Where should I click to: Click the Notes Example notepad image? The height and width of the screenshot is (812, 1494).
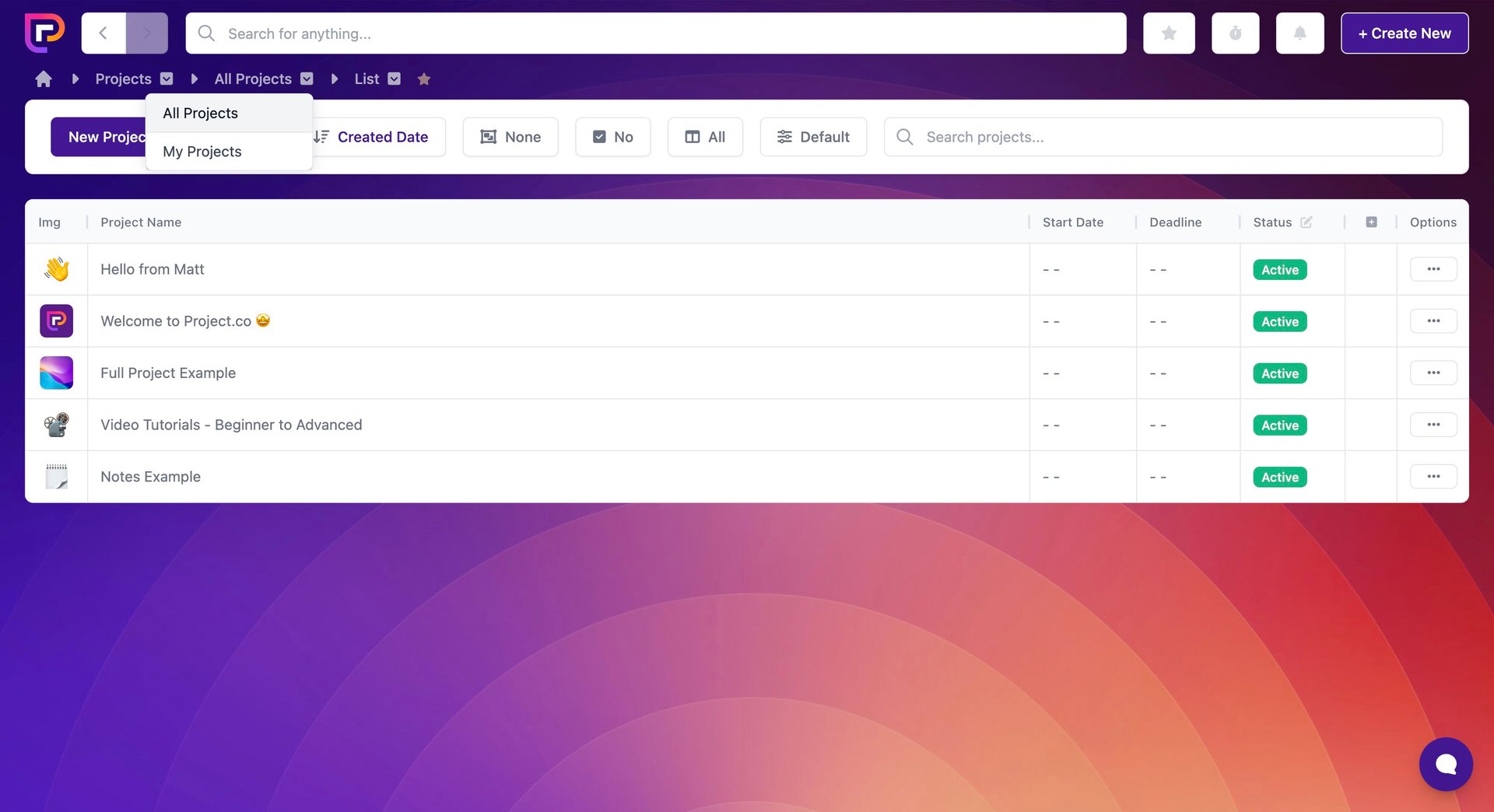(x=57, y=477)
